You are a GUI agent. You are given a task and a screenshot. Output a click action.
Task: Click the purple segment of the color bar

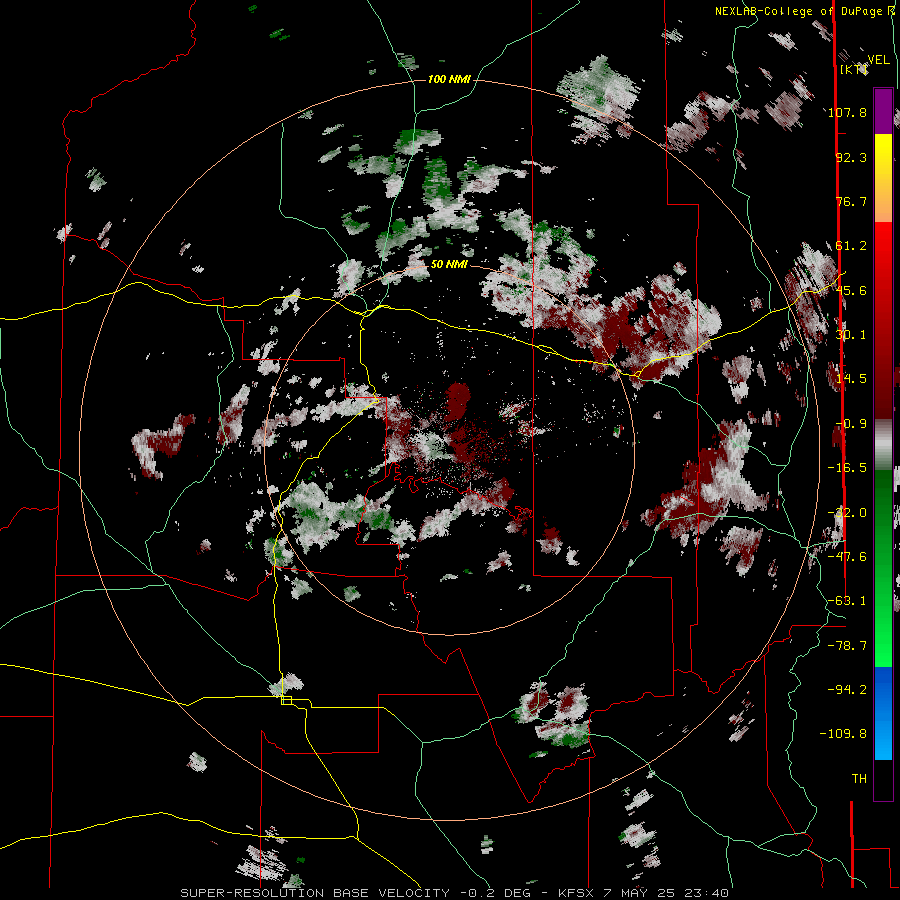pos(883,111)
